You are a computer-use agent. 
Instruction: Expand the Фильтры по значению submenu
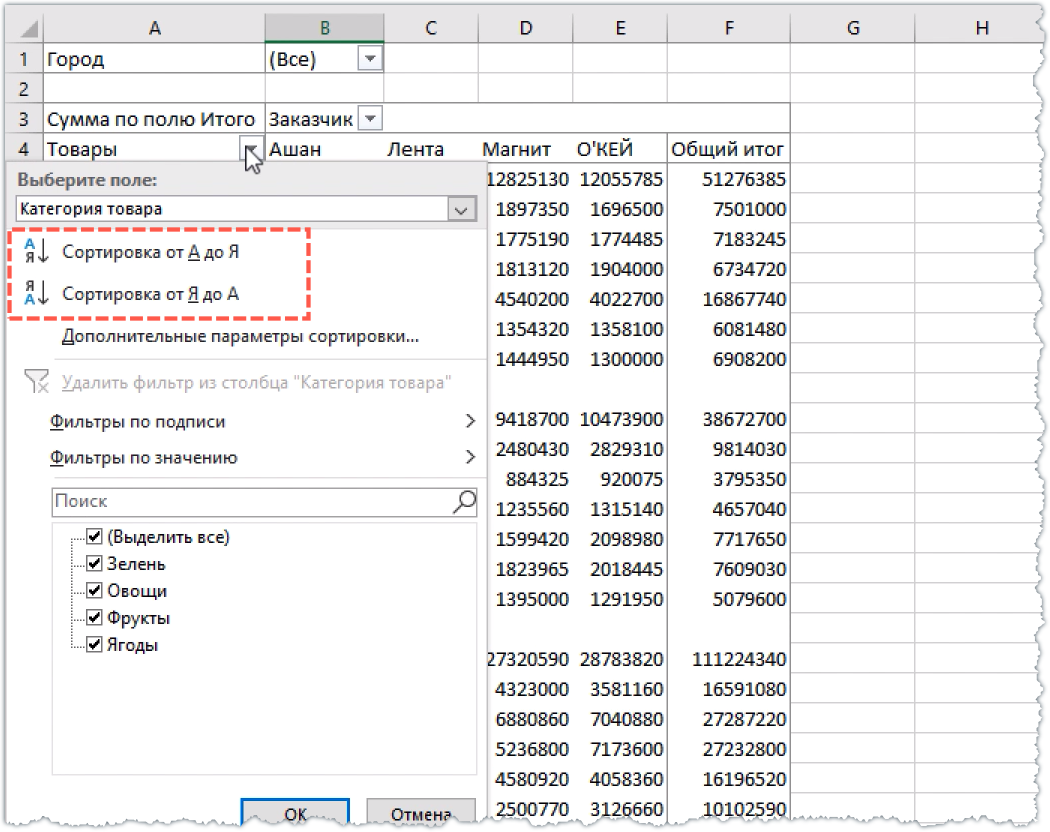click(470, 457)
